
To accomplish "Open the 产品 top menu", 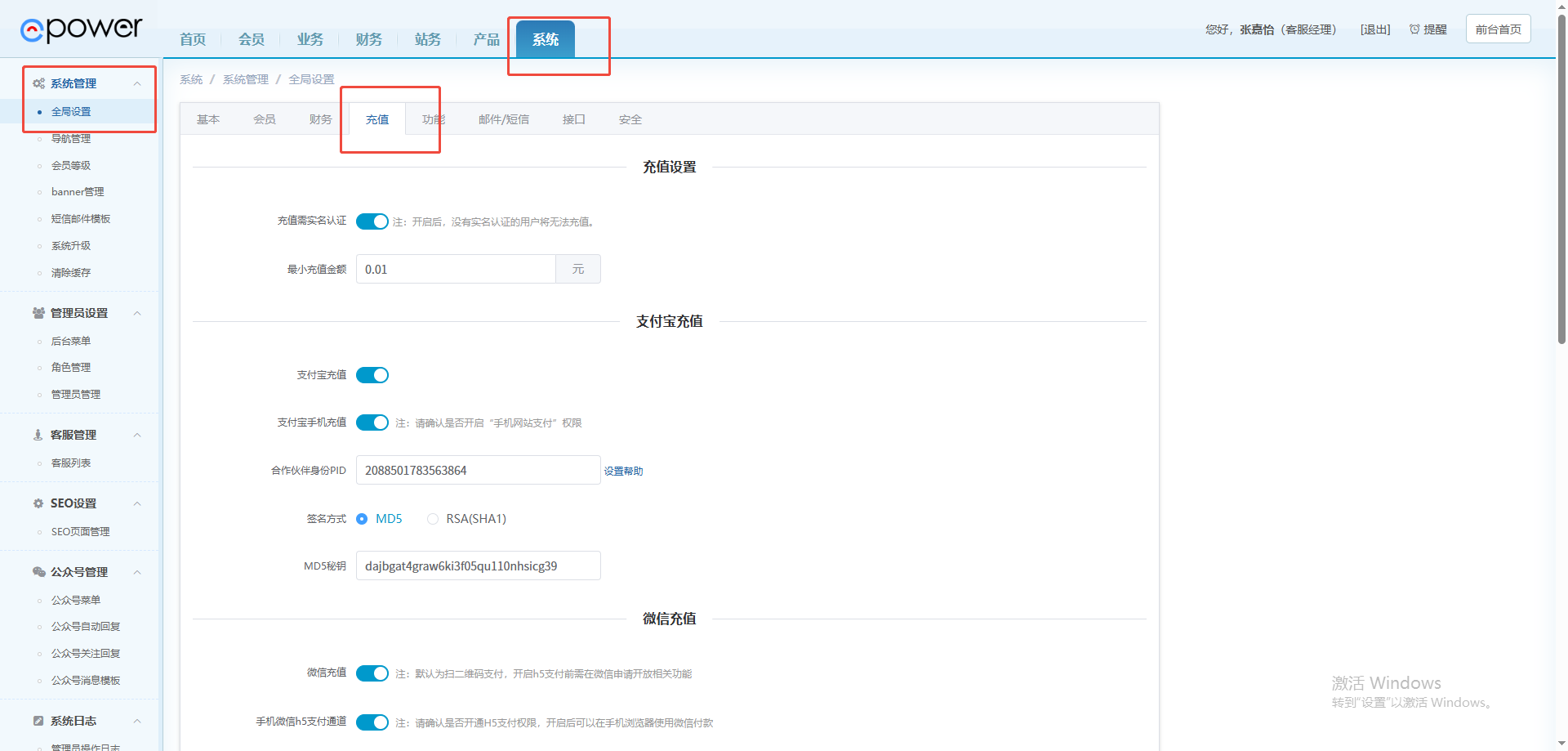I will coord(487,39).
